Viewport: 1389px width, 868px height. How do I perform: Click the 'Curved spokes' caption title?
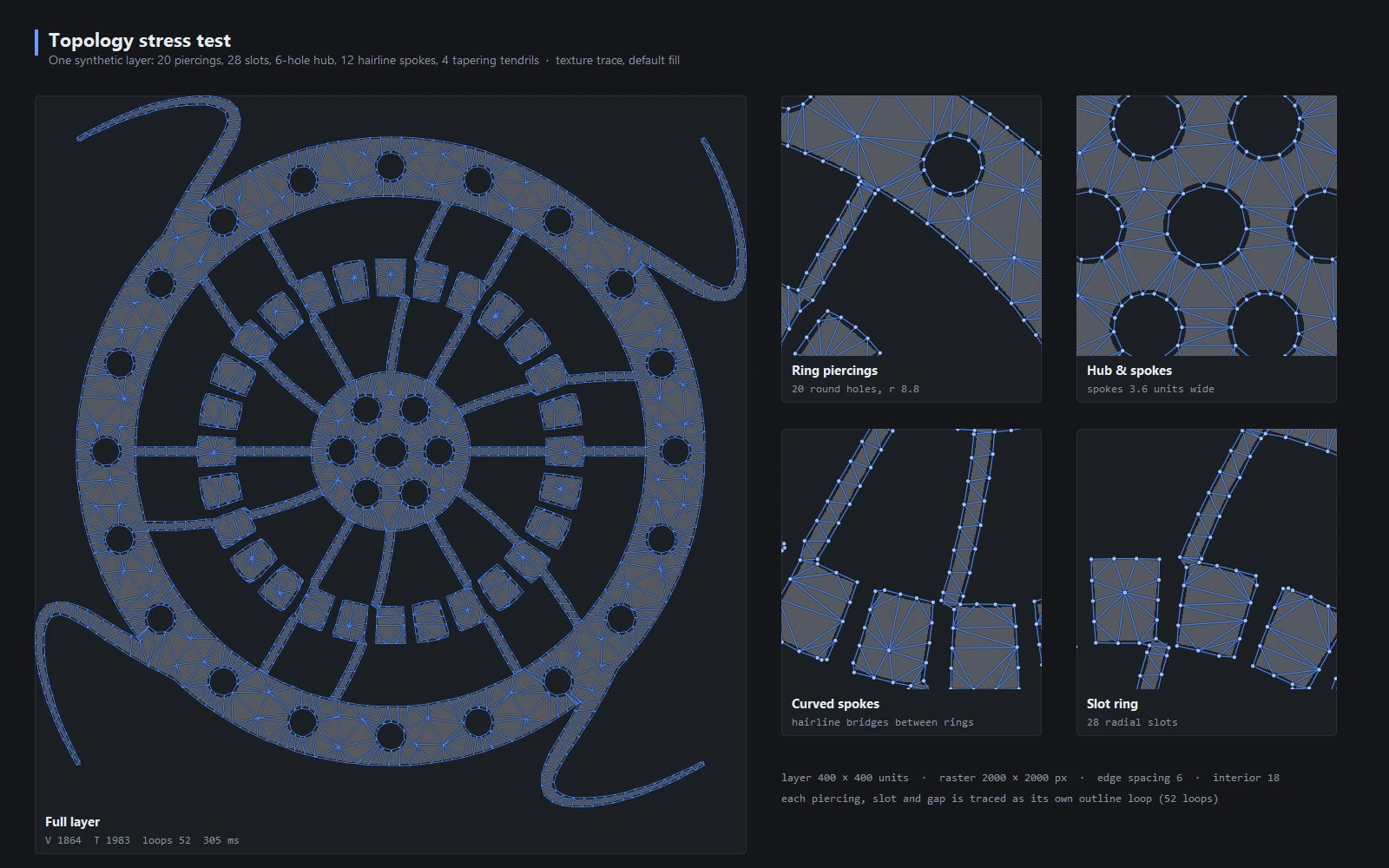(835, 704)
